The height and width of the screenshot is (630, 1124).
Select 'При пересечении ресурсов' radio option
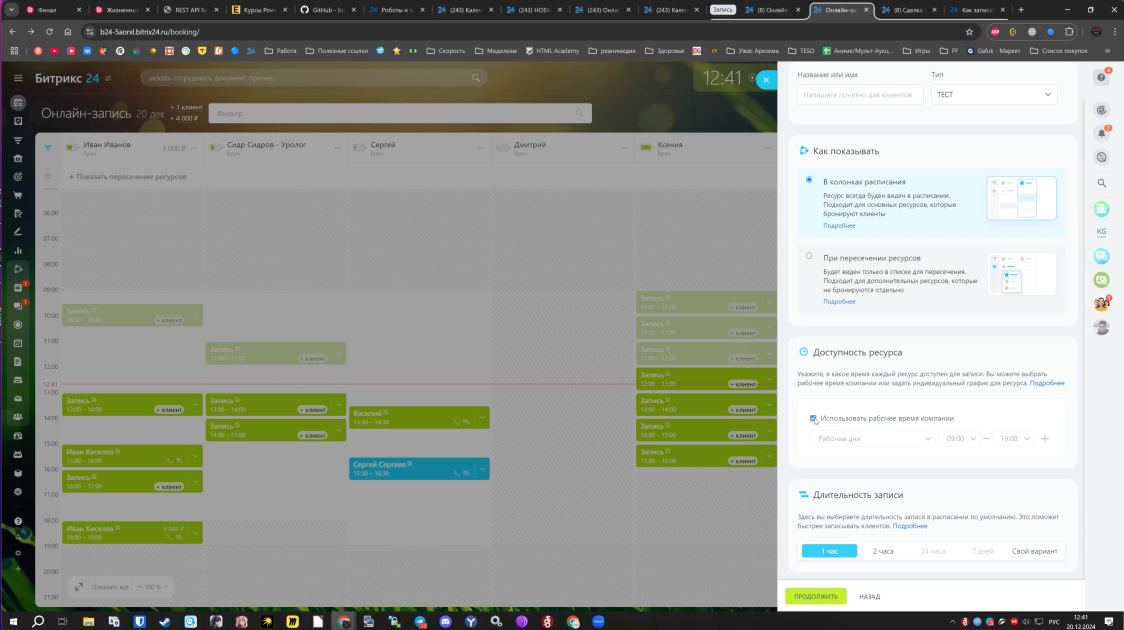[809, 256]
